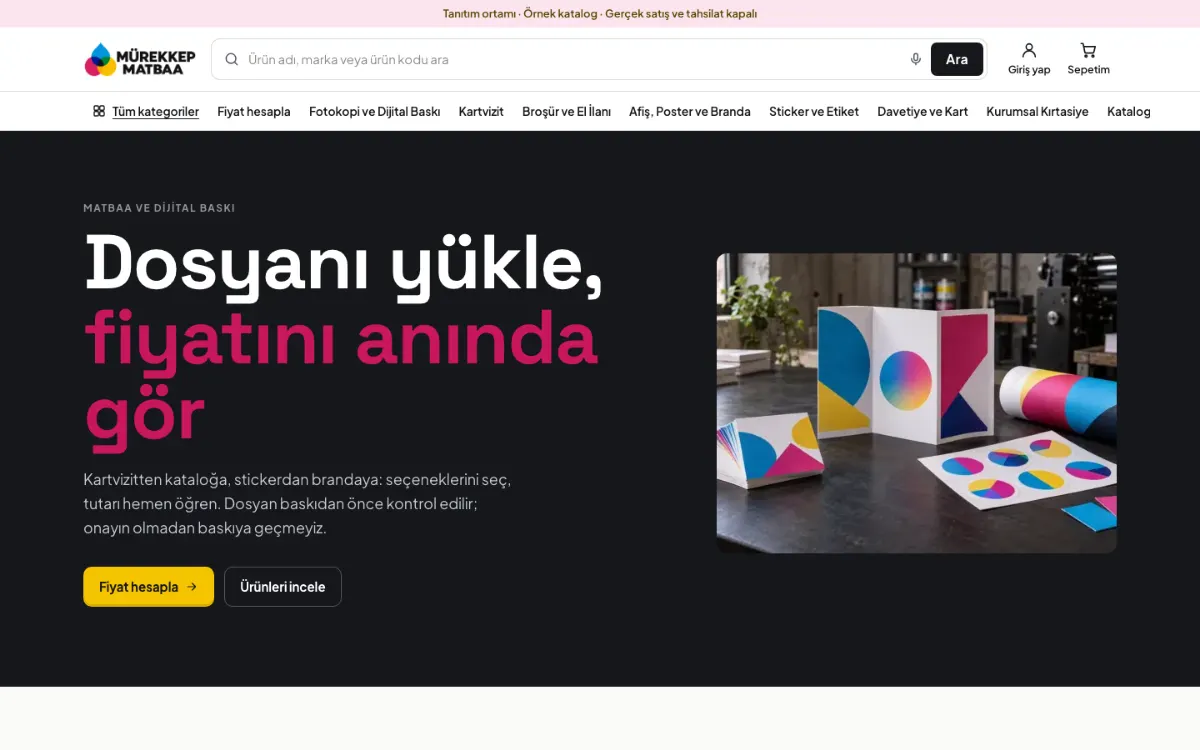Click the Tüm kategoriler grid icon
Viewport: 1200px width, 750px height.
99,111
